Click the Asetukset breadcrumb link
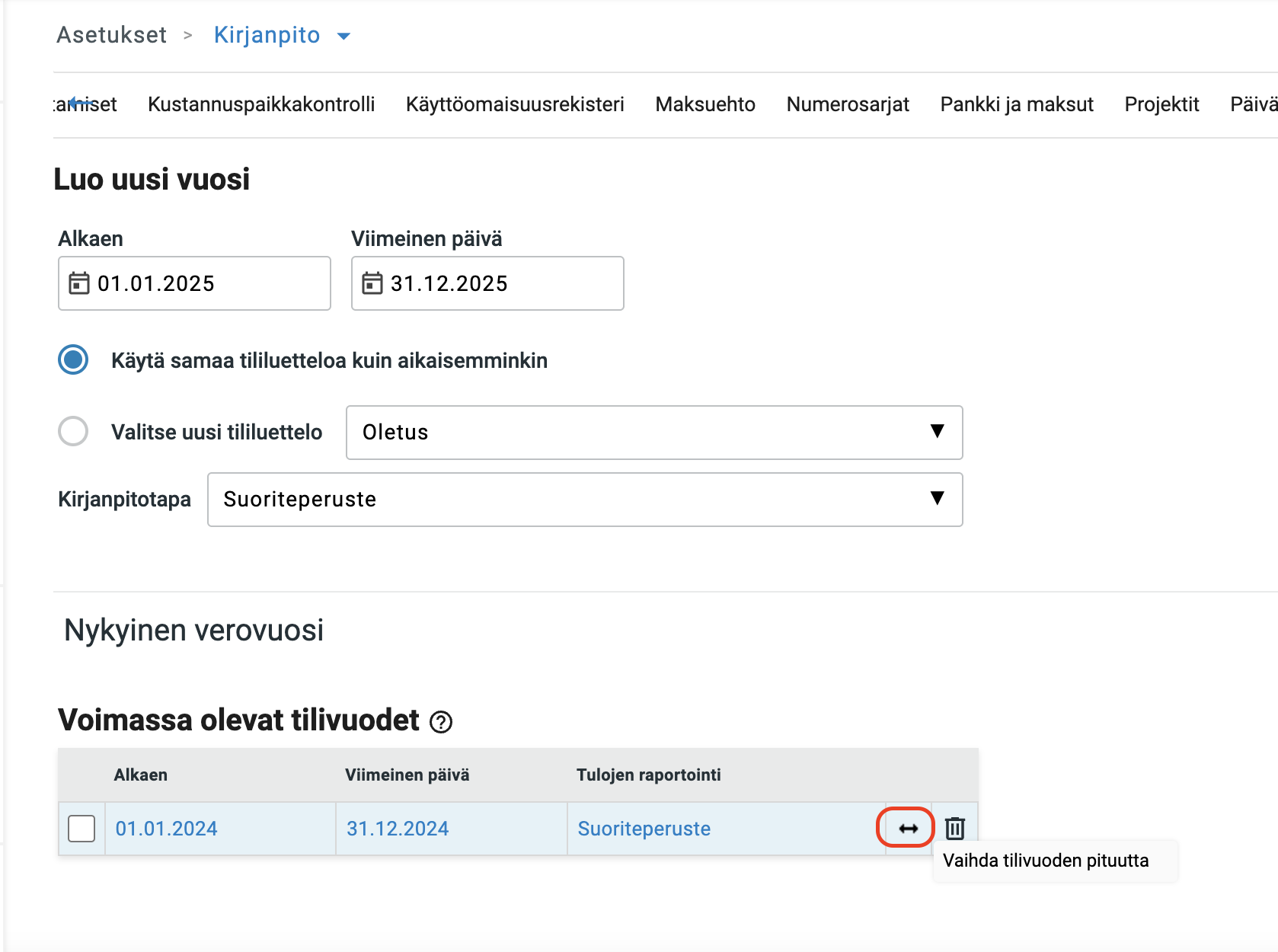The image size is (1278, 952). [x=110, y=35]
